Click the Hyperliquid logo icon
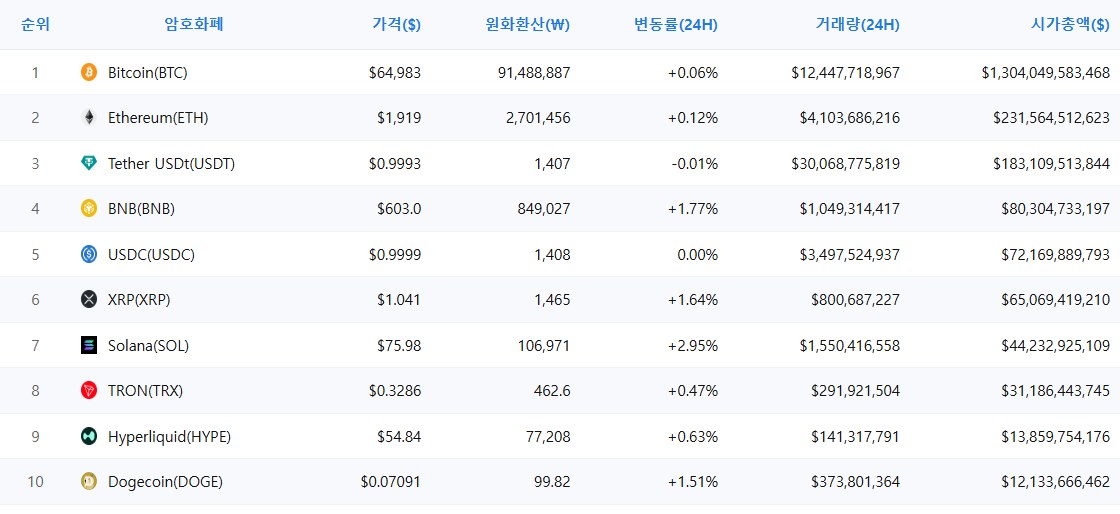 coord(89,436)
